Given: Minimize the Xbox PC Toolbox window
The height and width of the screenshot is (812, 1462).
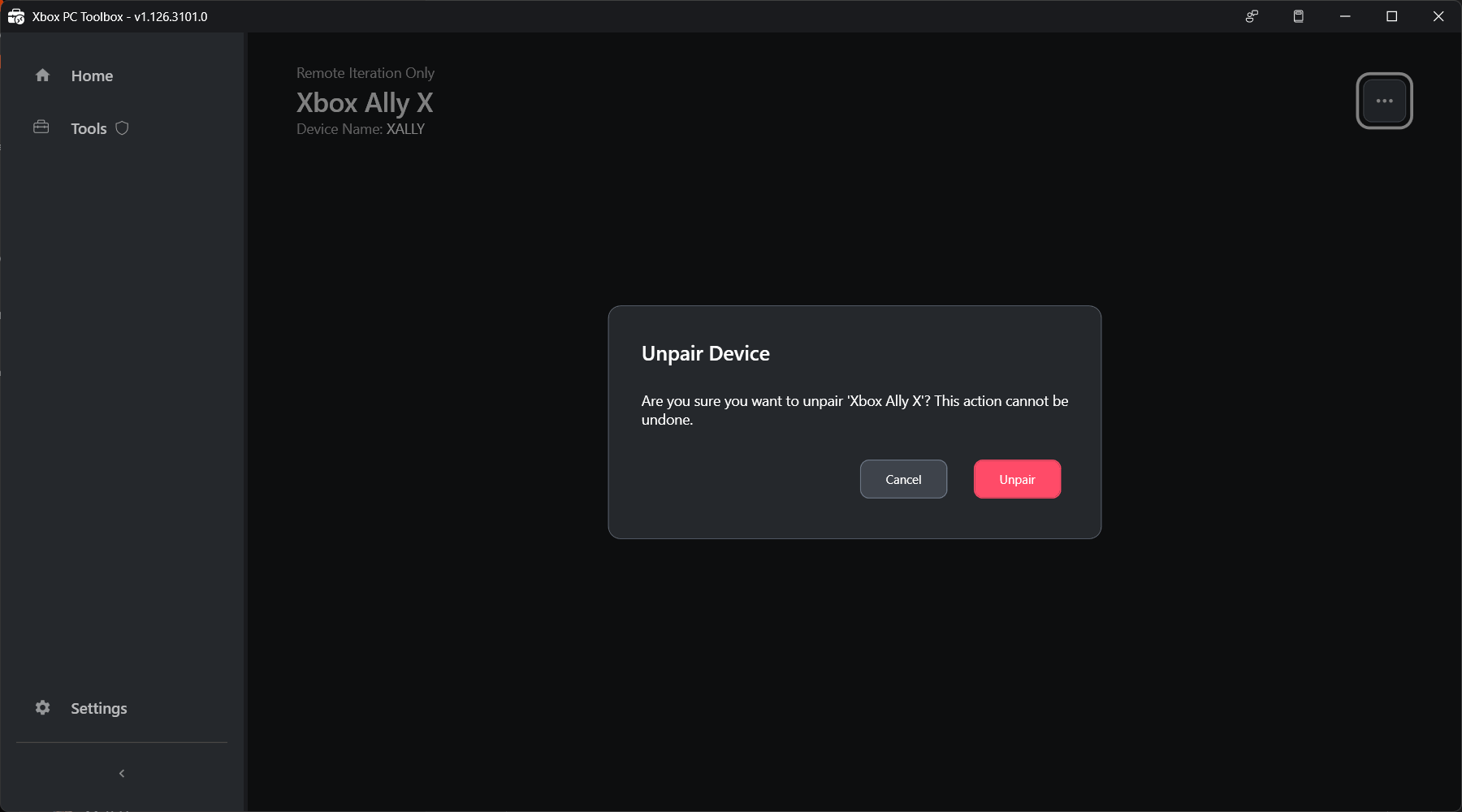Looking at the screenshot, I should [1345, 16].
